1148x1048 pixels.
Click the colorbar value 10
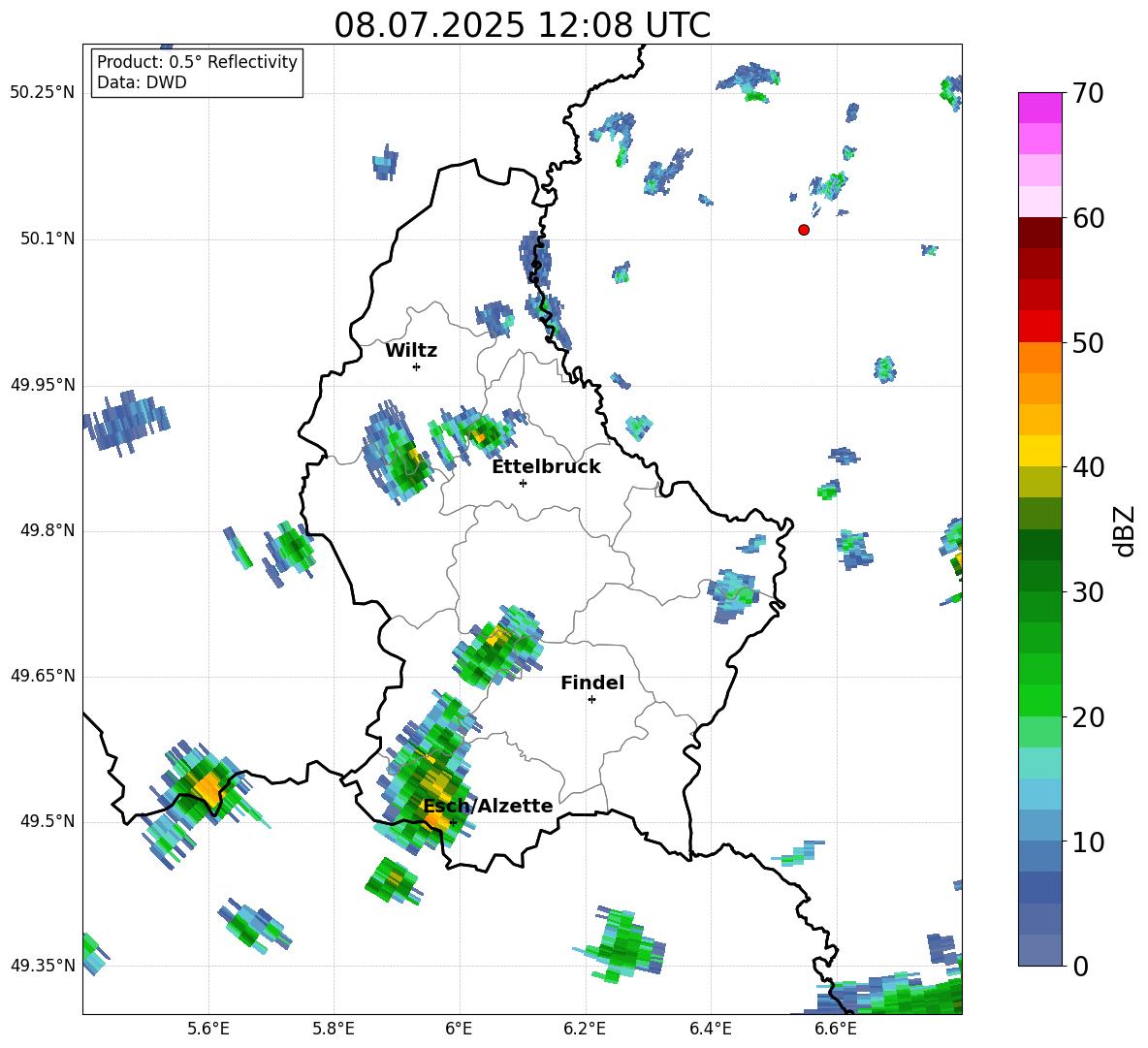(x=1088, y=842)
